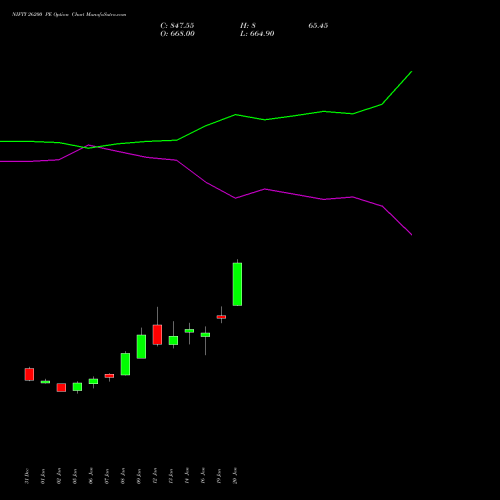The height and width of the screenshot is (500, 500).
Task: Select the red candle for 31 Dec
Action: pyautogui.click(x=29, y=374)
